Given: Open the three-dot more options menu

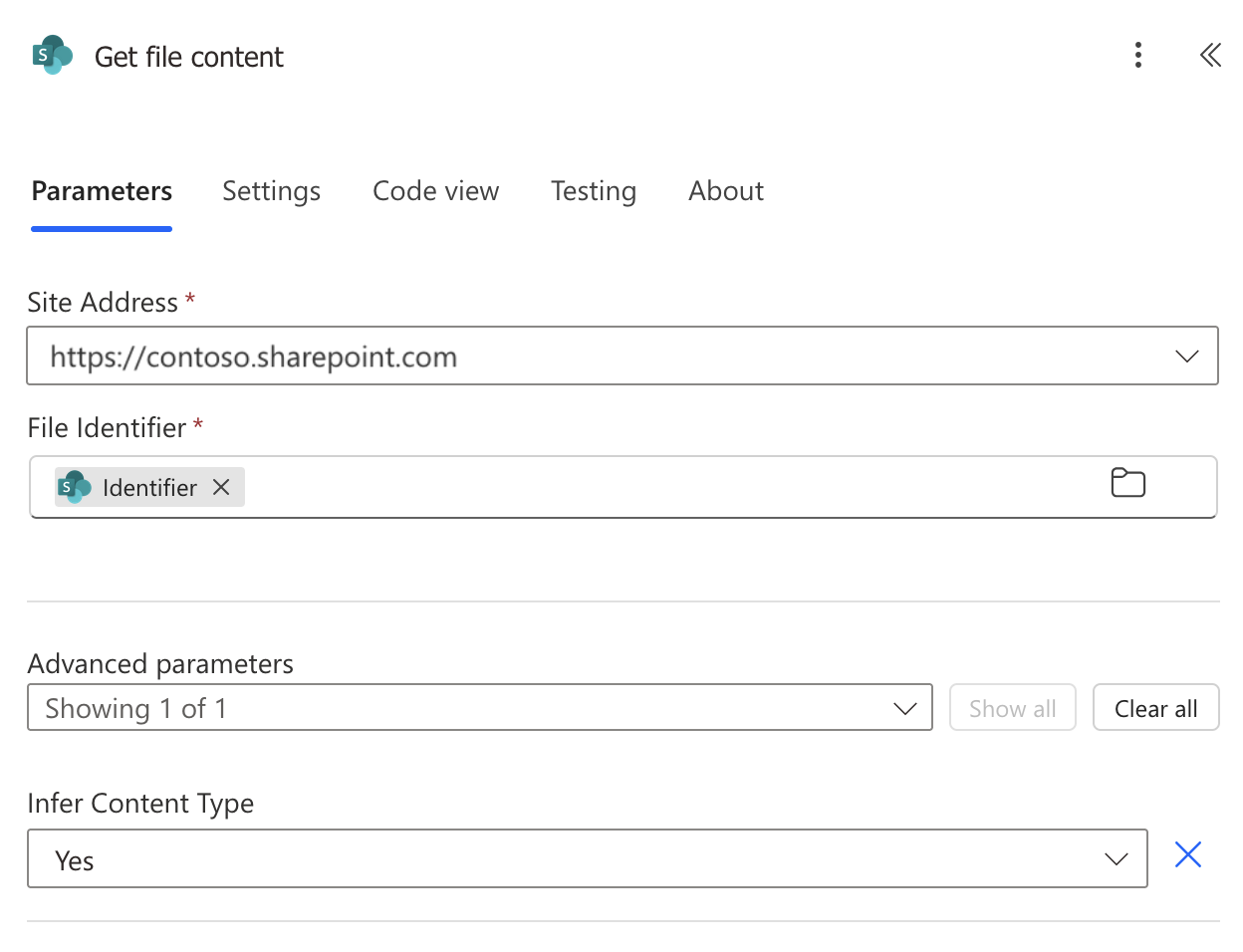Looking at the screenshot, I should click(x=1137, y=55).
